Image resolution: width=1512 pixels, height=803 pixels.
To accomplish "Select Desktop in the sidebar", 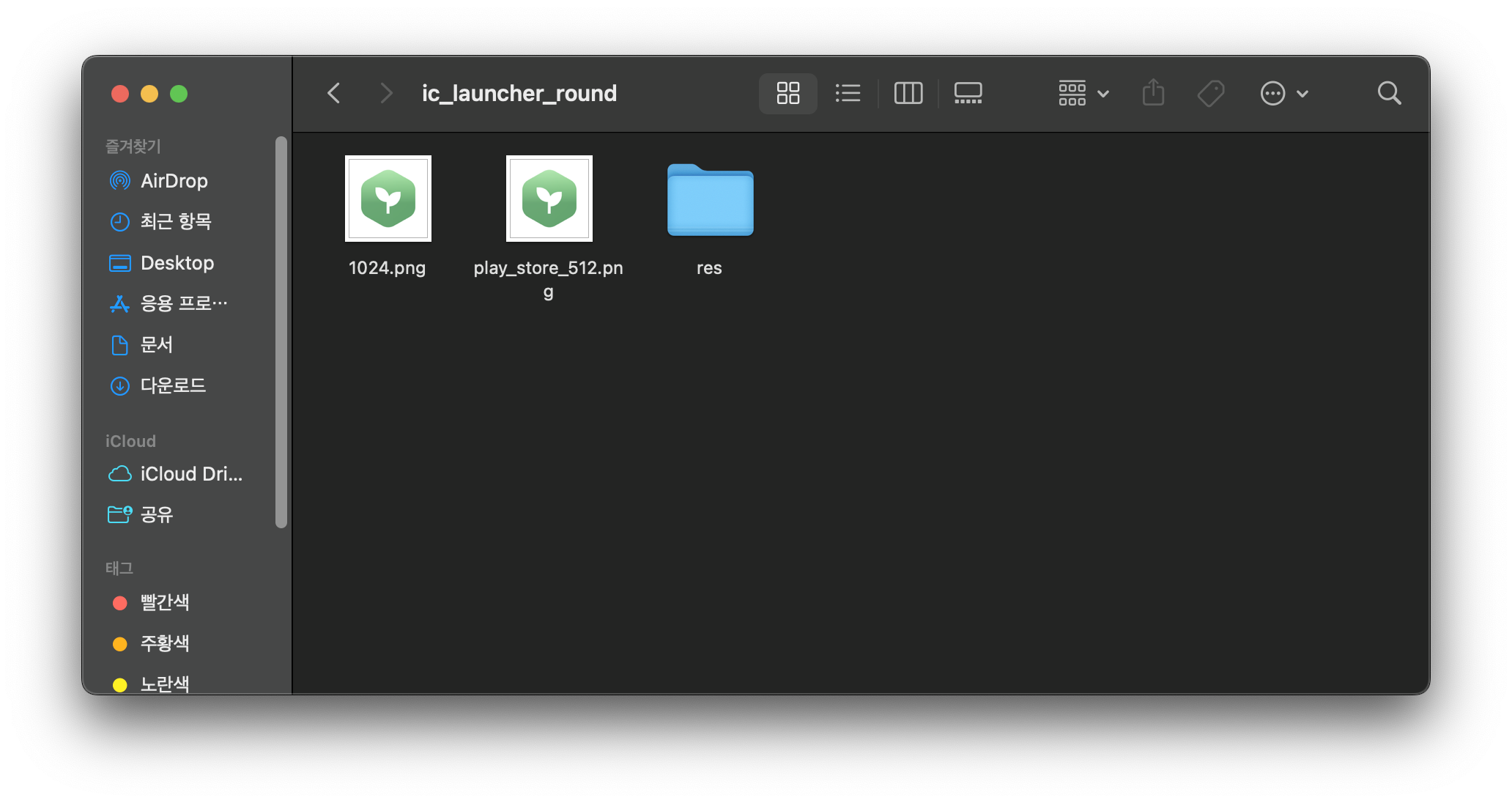I will click(177, 263).
